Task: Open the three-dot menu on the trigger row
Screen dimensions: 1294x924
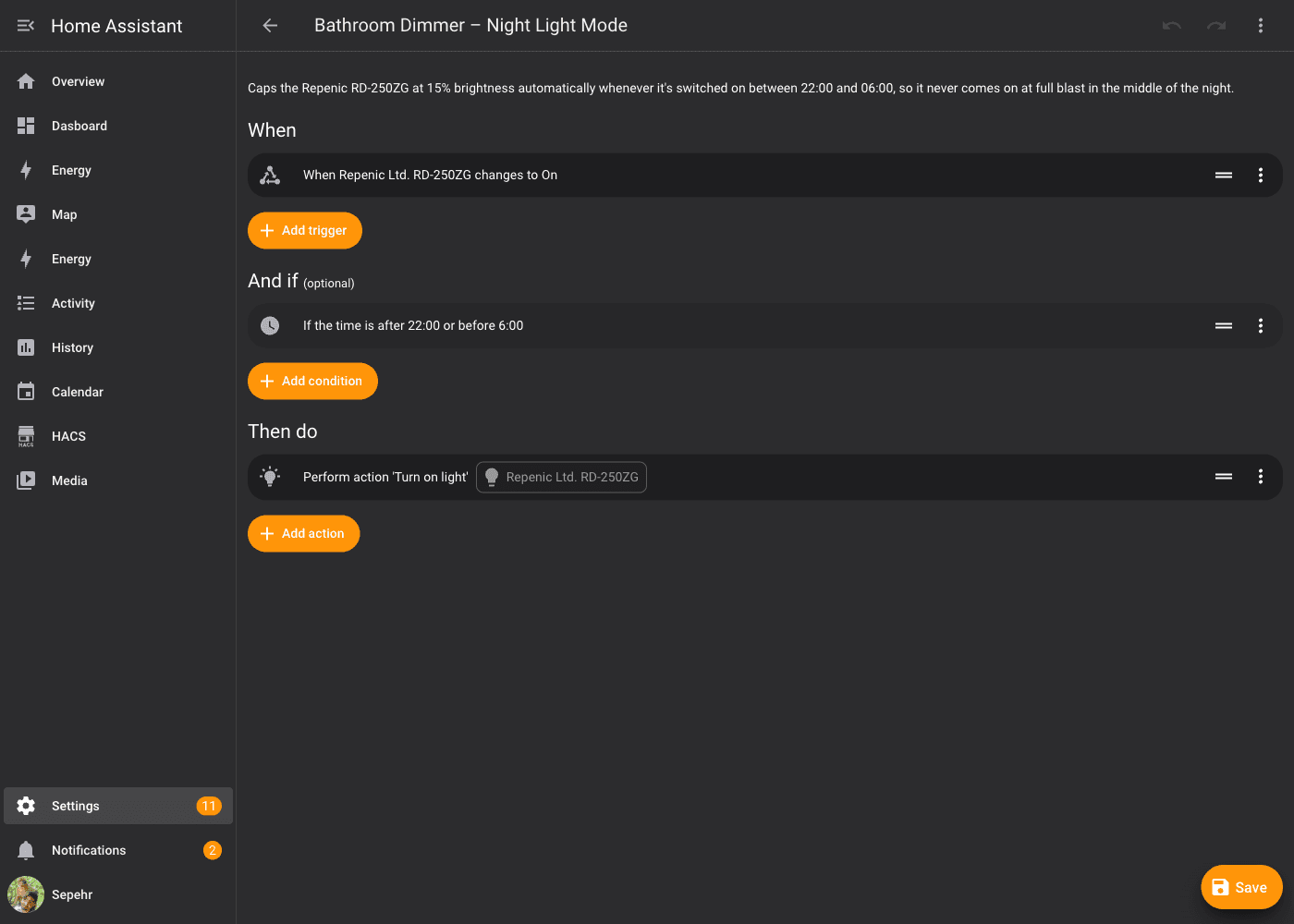Action: click(1261, 175)
